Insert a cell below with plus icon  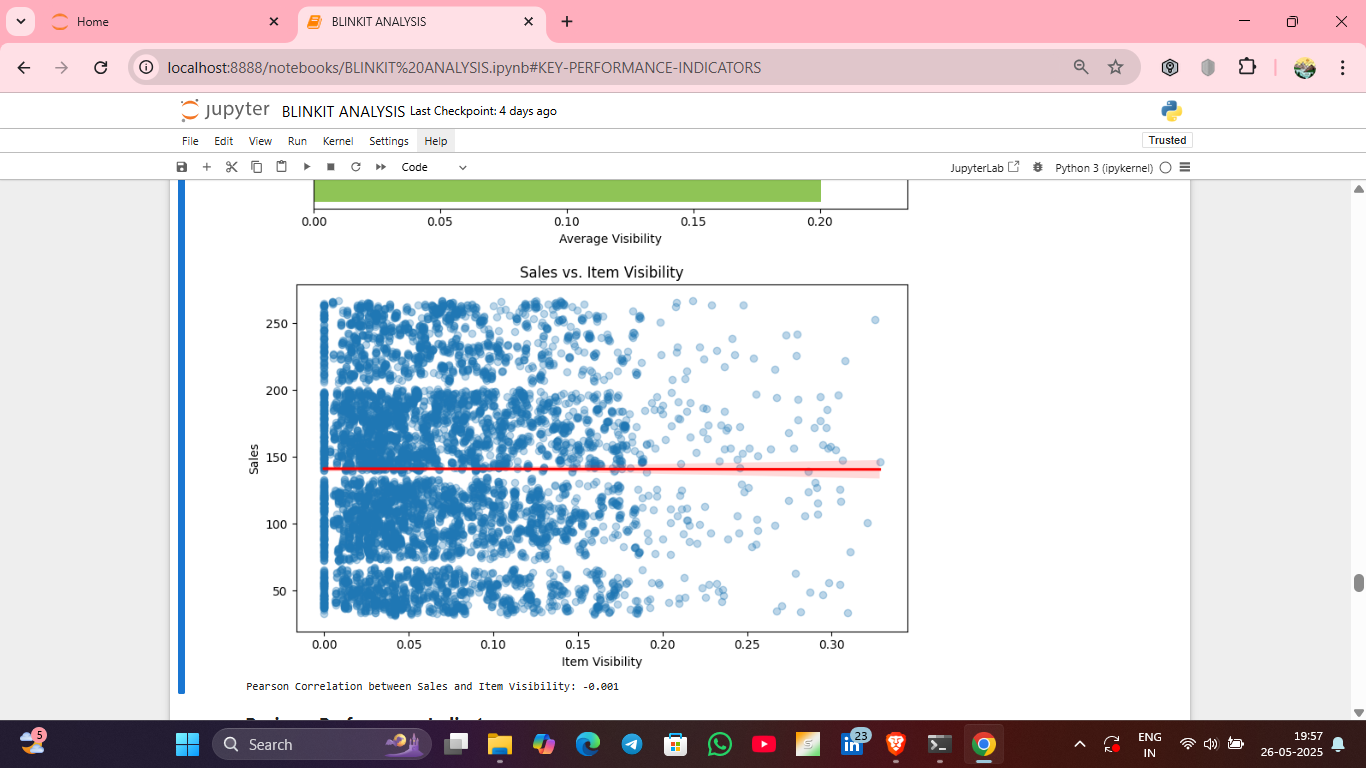click(x=207, y=167)
